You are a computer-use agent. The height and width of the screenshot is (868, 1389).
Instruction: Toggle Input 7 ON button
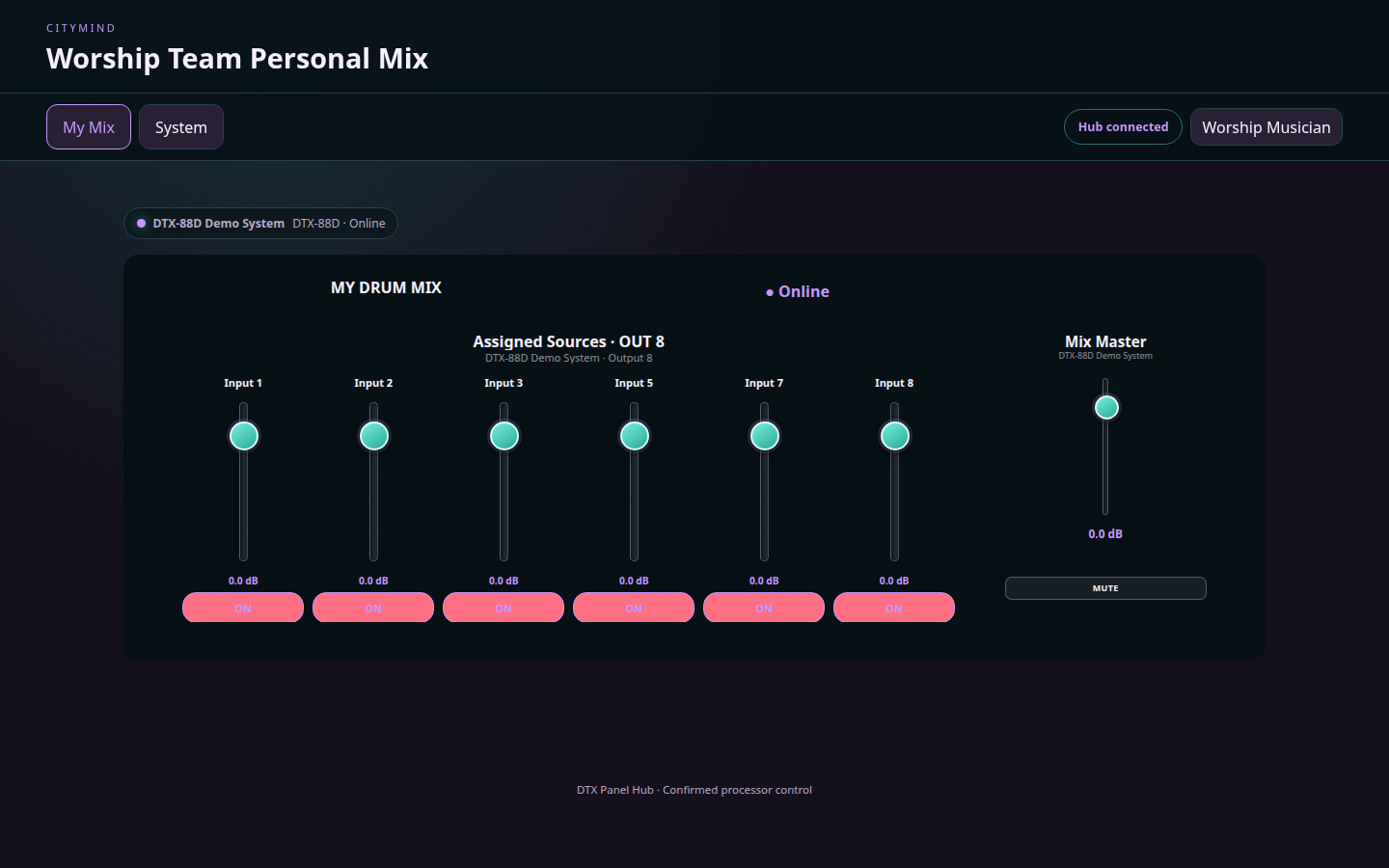pos(764,608)
